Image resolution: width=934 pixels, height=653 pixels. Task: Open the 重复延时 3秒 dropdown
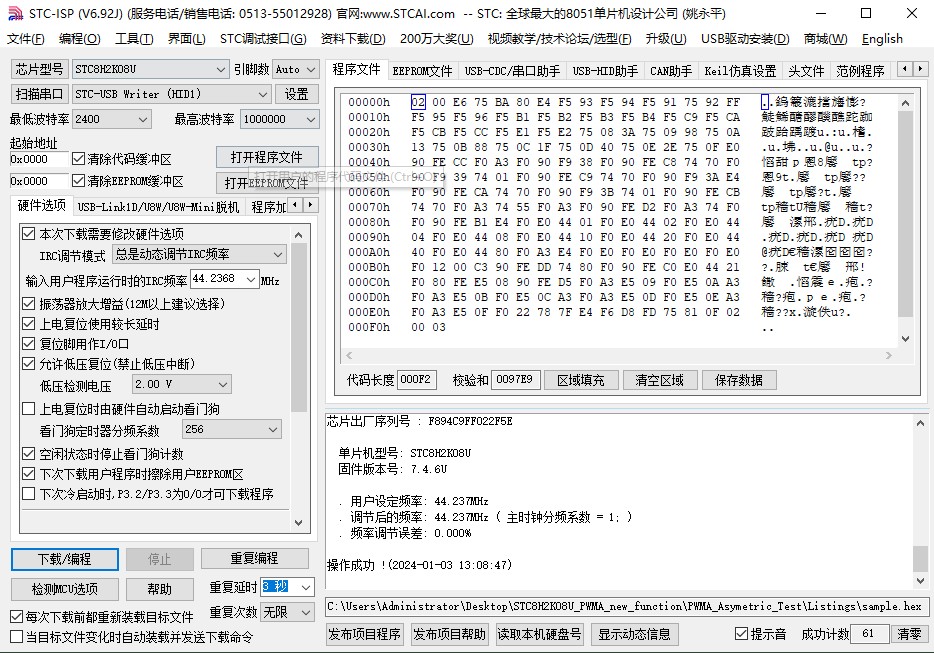coord(306,587)
